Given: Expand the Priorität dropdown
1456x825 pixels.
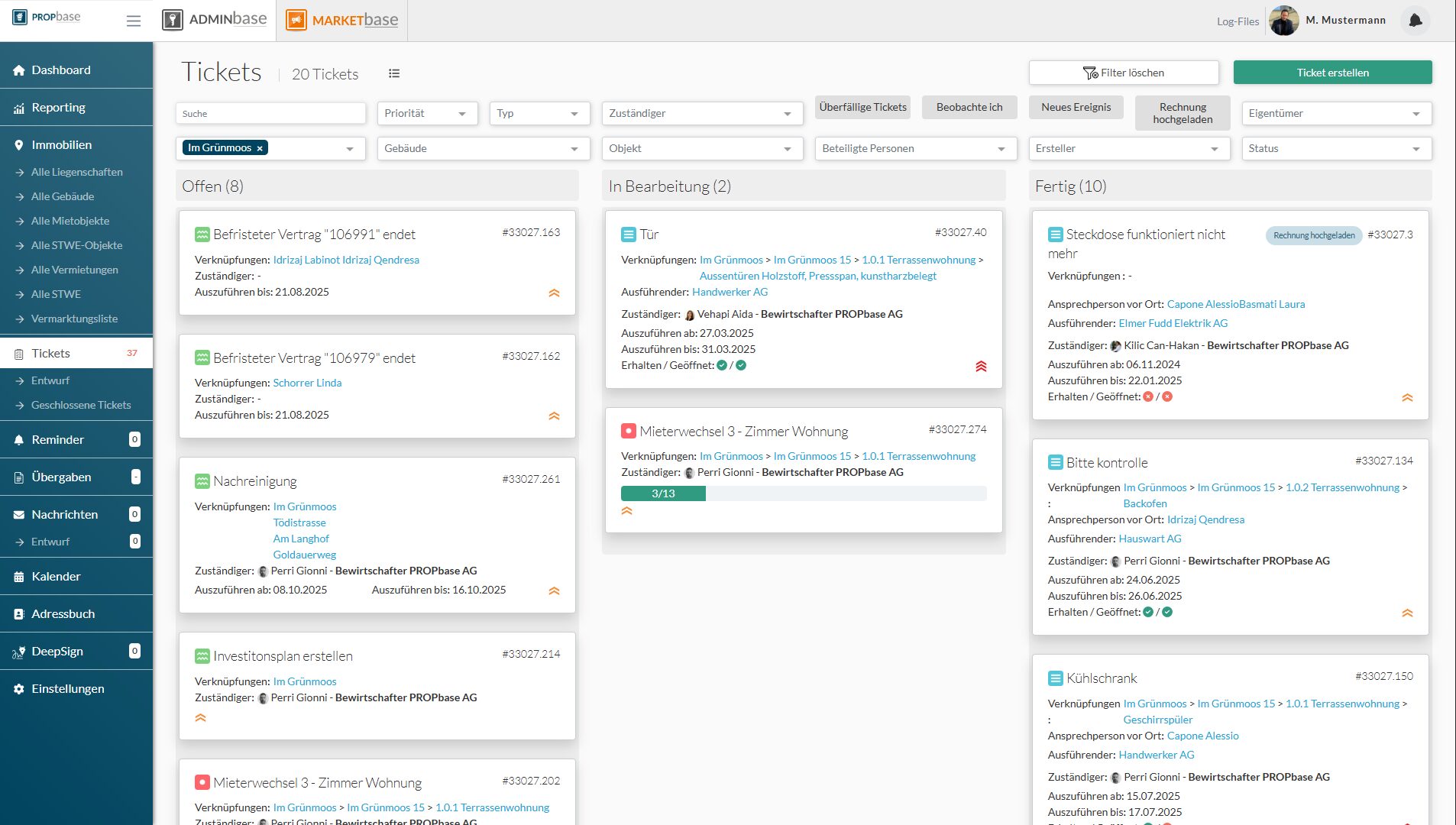Looking at the screenshot, I should click(x=427, y=113).
